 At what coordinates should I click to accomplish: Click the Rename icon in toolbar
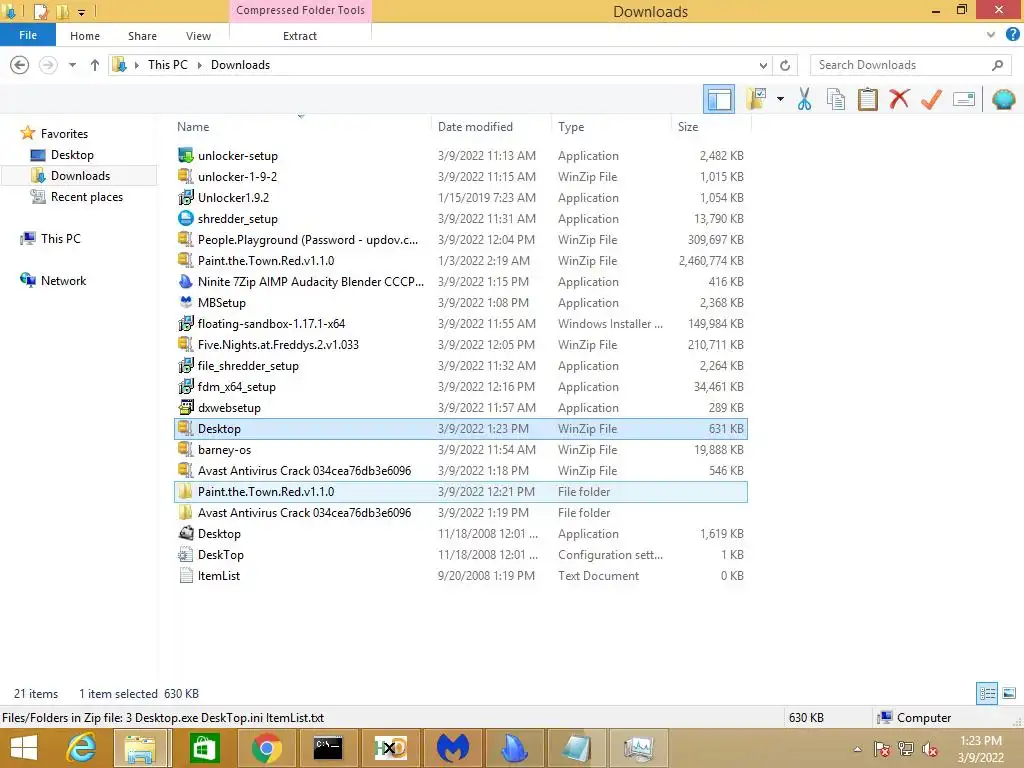(x=964, y=99)
